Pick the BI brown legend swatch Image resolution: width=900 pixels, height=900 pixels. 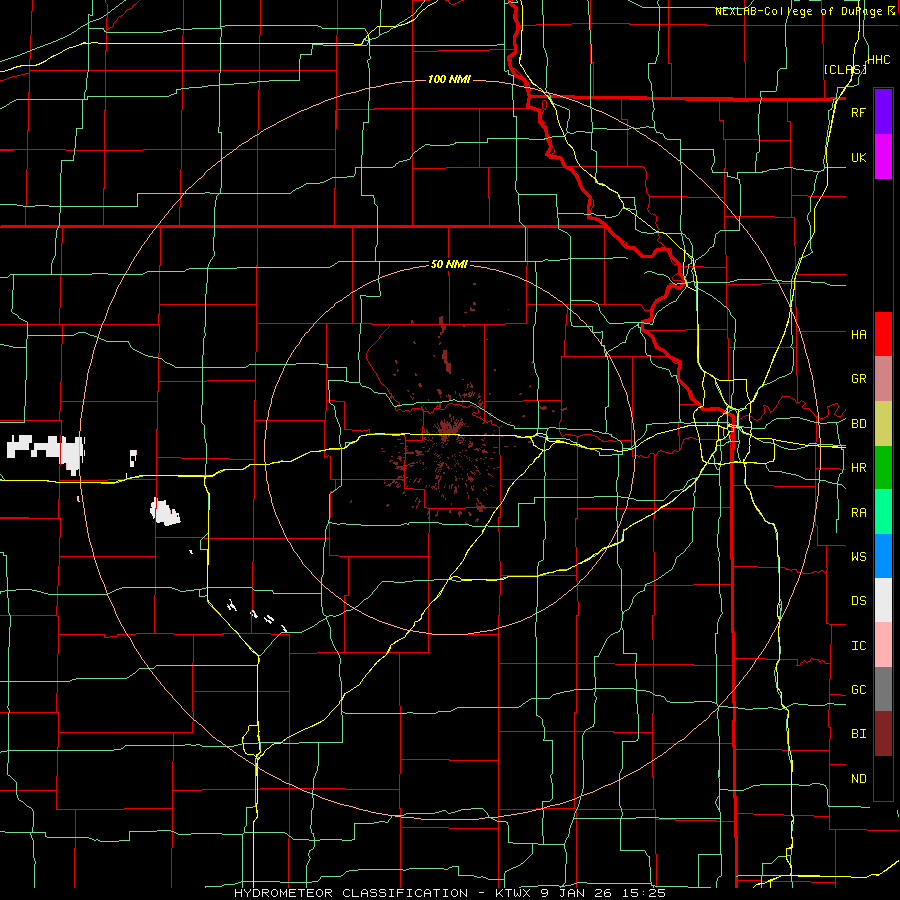883,734
